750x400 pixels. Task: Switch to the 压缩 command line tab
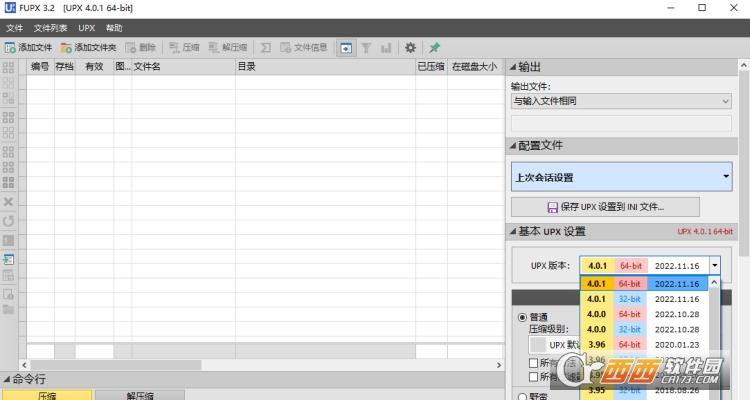click(47, 395)
